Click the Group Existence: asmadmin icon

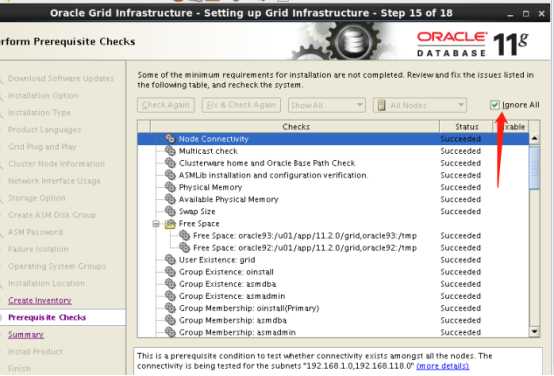[x=170, y=296]
